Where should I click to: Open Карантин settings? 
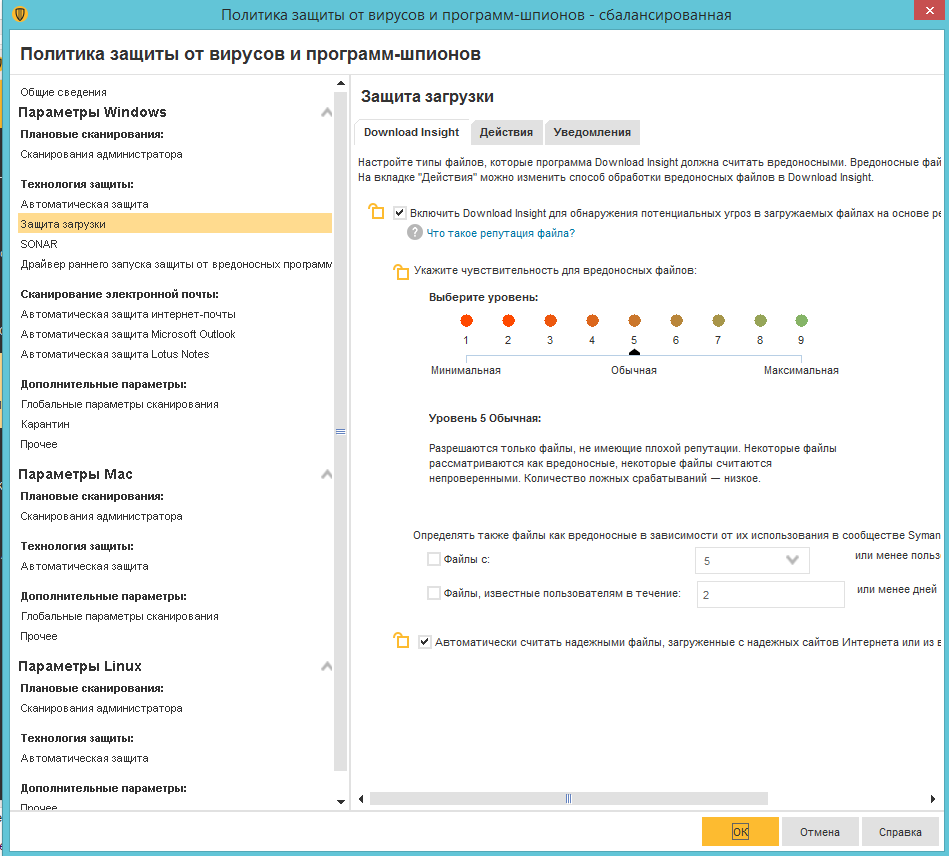[45, 424]
